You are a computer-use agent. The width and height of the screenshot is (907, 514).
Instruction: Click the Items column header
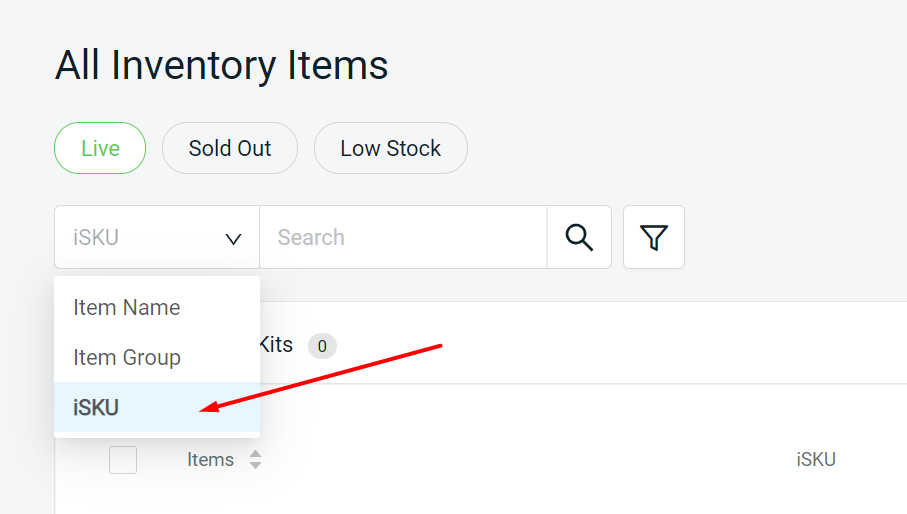pyautogui.click(x=210, y=460)
